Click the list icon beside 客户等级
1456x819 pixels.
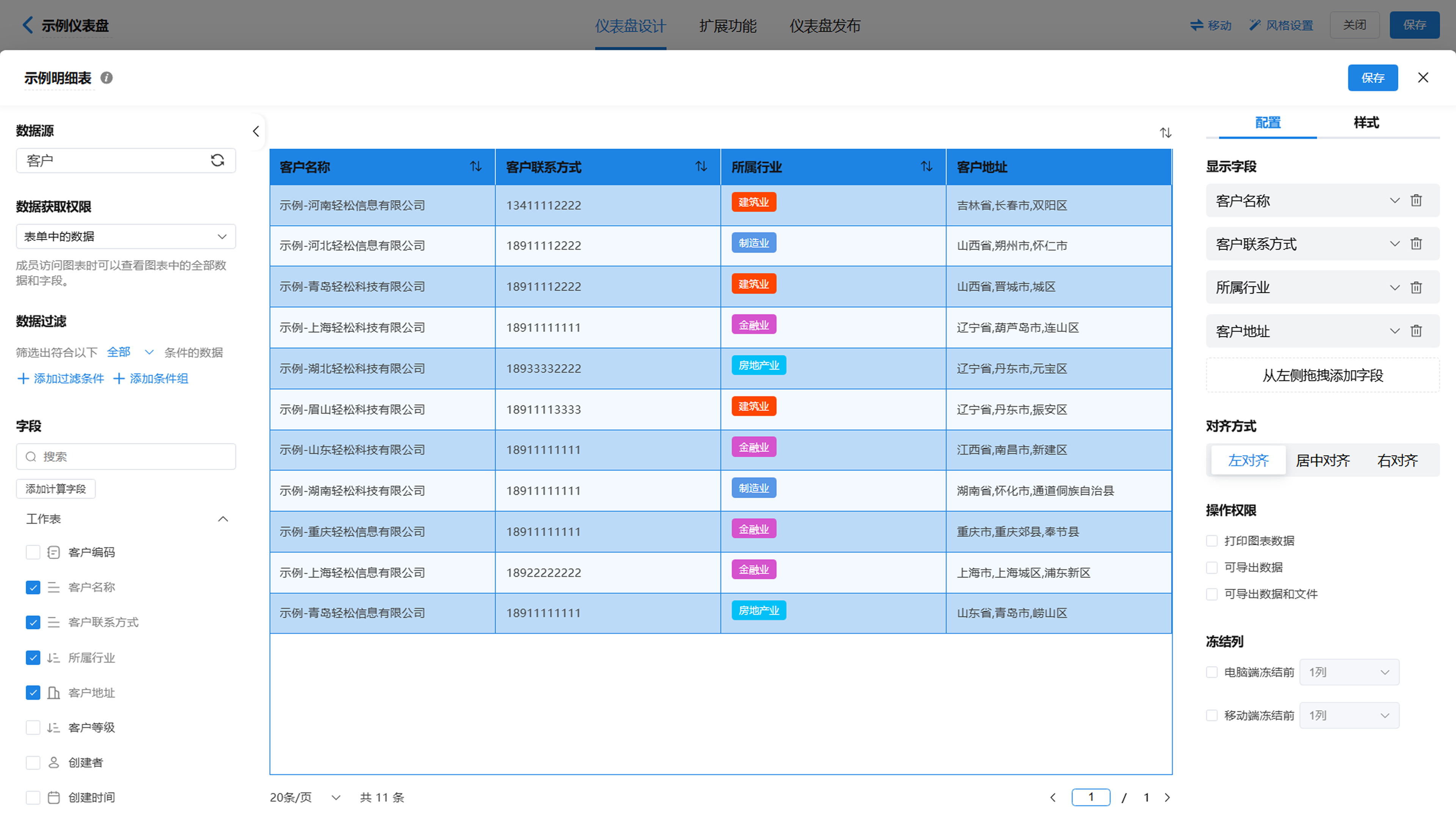[x=54, y=728]
